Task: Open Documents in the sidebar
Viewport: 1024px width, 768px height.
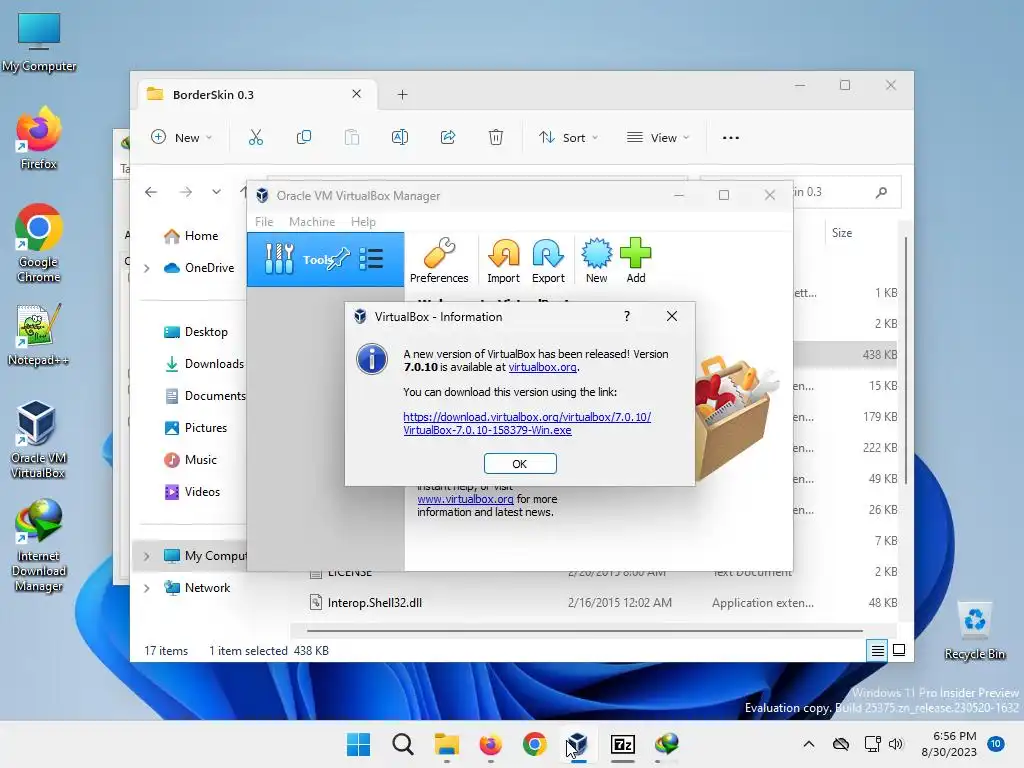Action: pos(205,396)
